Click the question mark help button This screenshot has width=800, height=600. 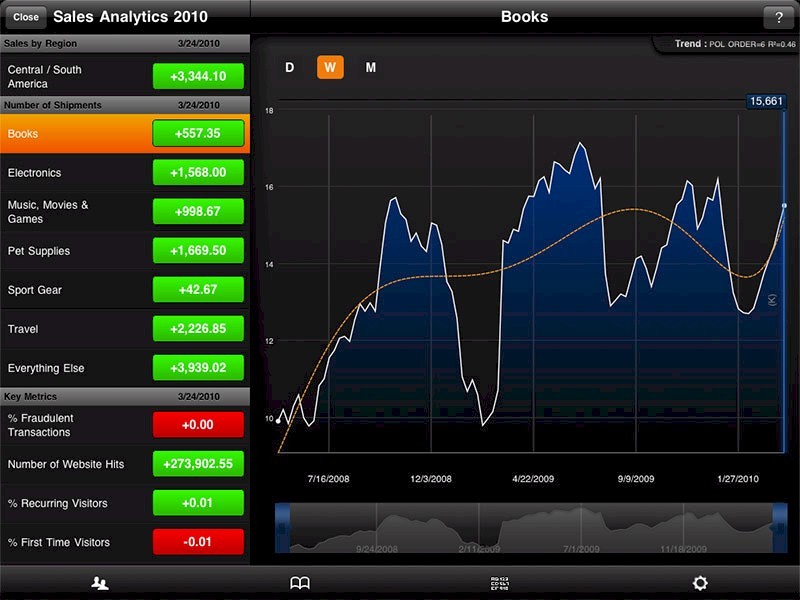point(777,17)
